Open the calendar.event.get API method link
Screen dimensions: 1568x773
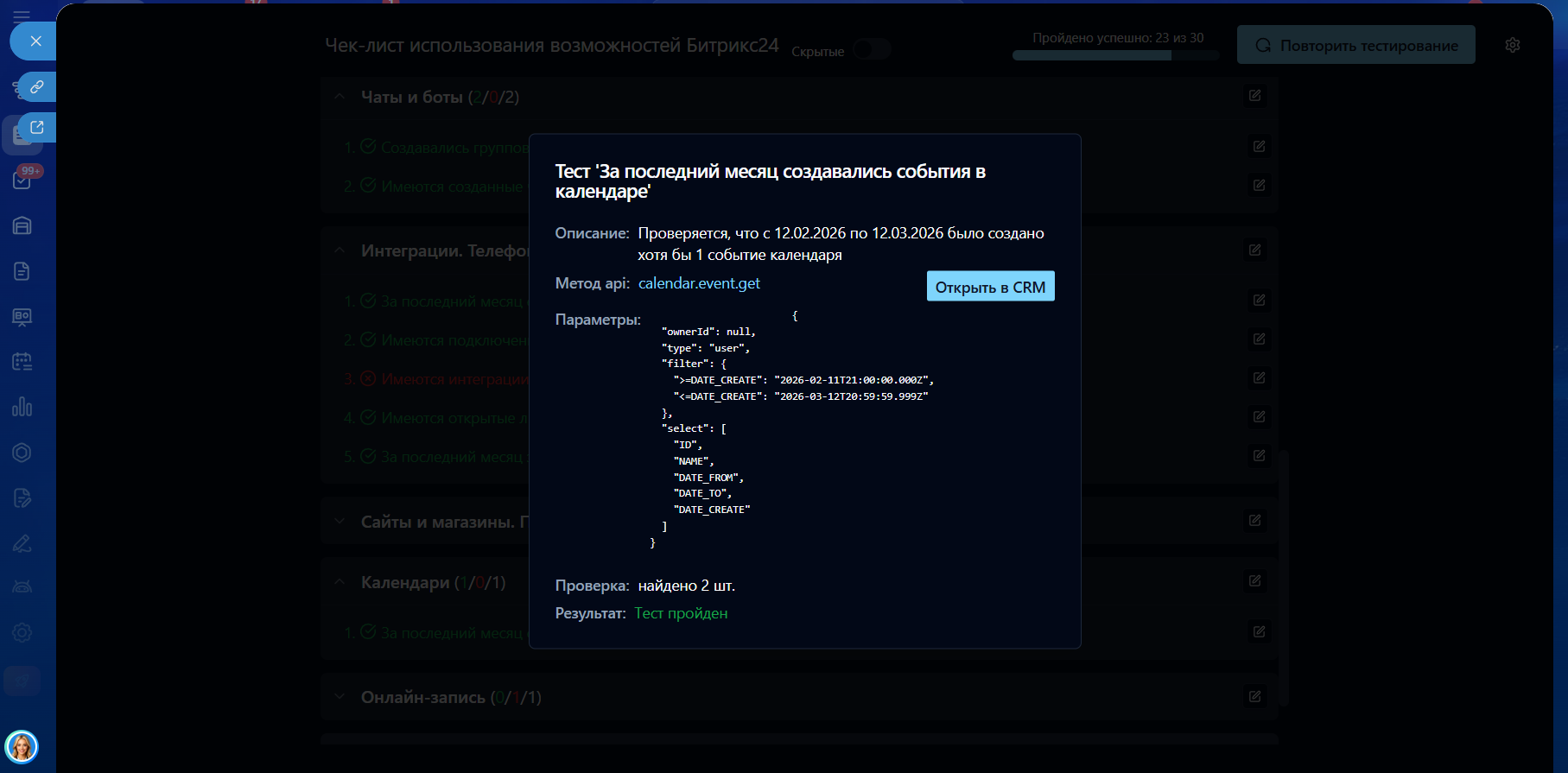(699, 283)
